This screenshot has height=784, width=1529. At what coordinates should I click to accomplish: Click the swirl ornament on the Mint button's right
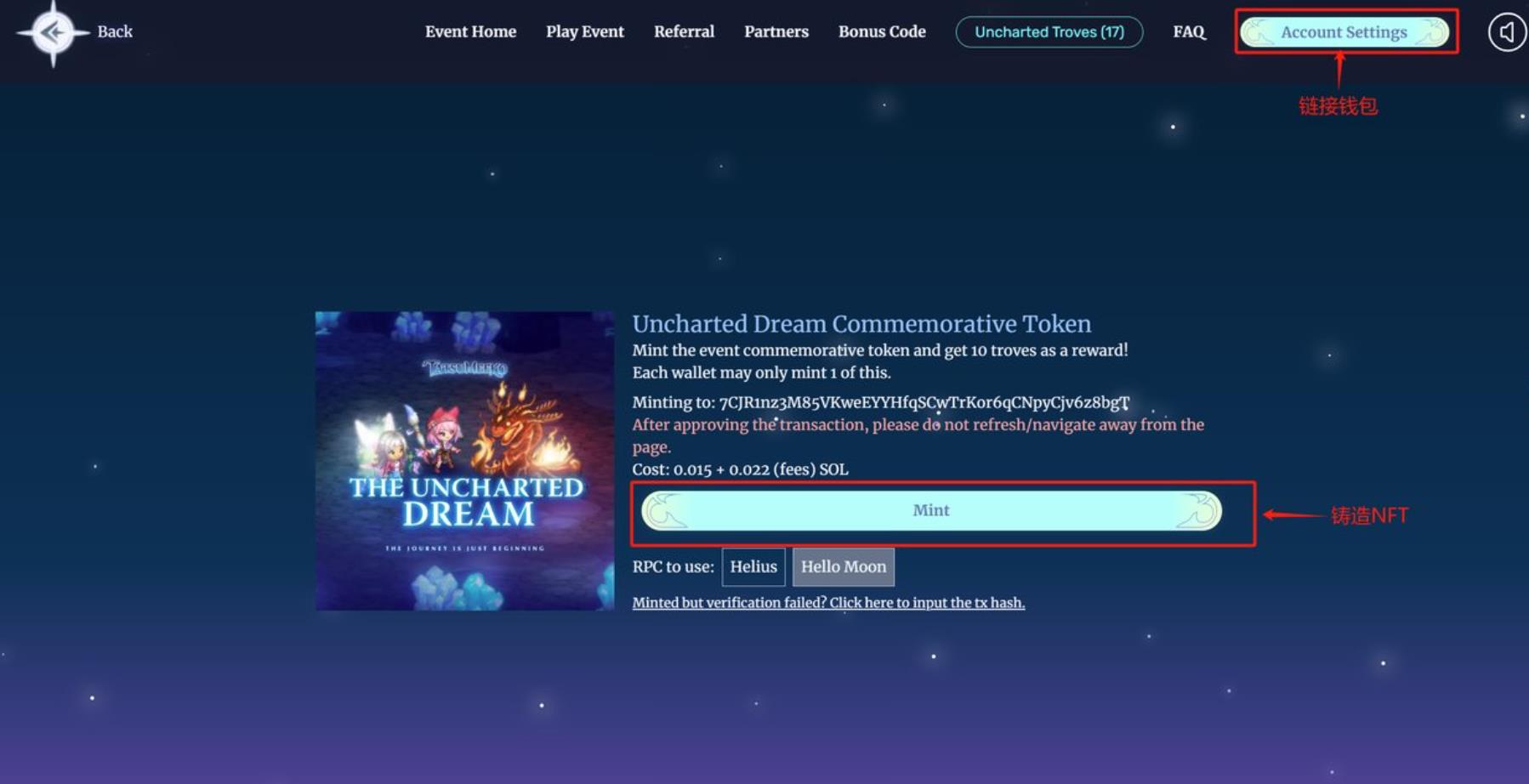tap(1198, 510)
